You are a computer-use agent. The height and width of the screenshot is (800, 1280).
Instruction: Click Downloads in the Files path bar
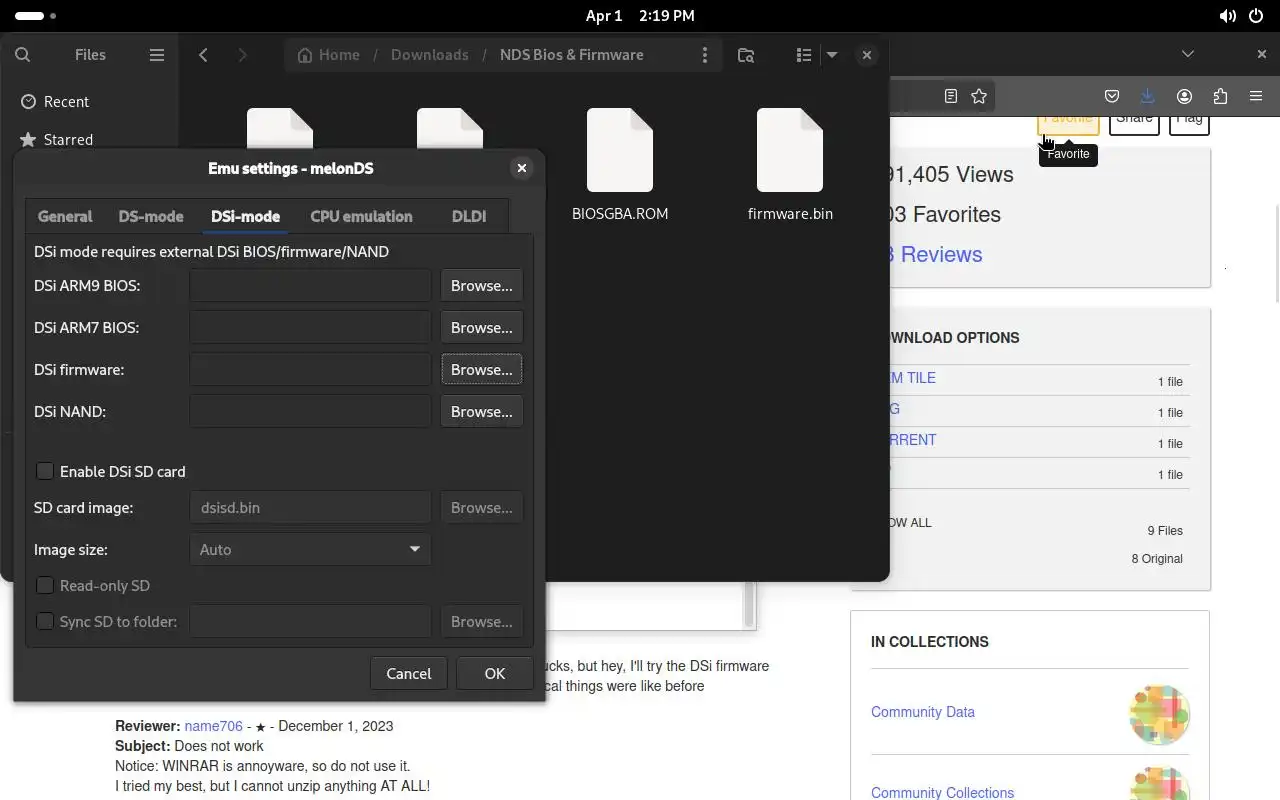point(430,55)
